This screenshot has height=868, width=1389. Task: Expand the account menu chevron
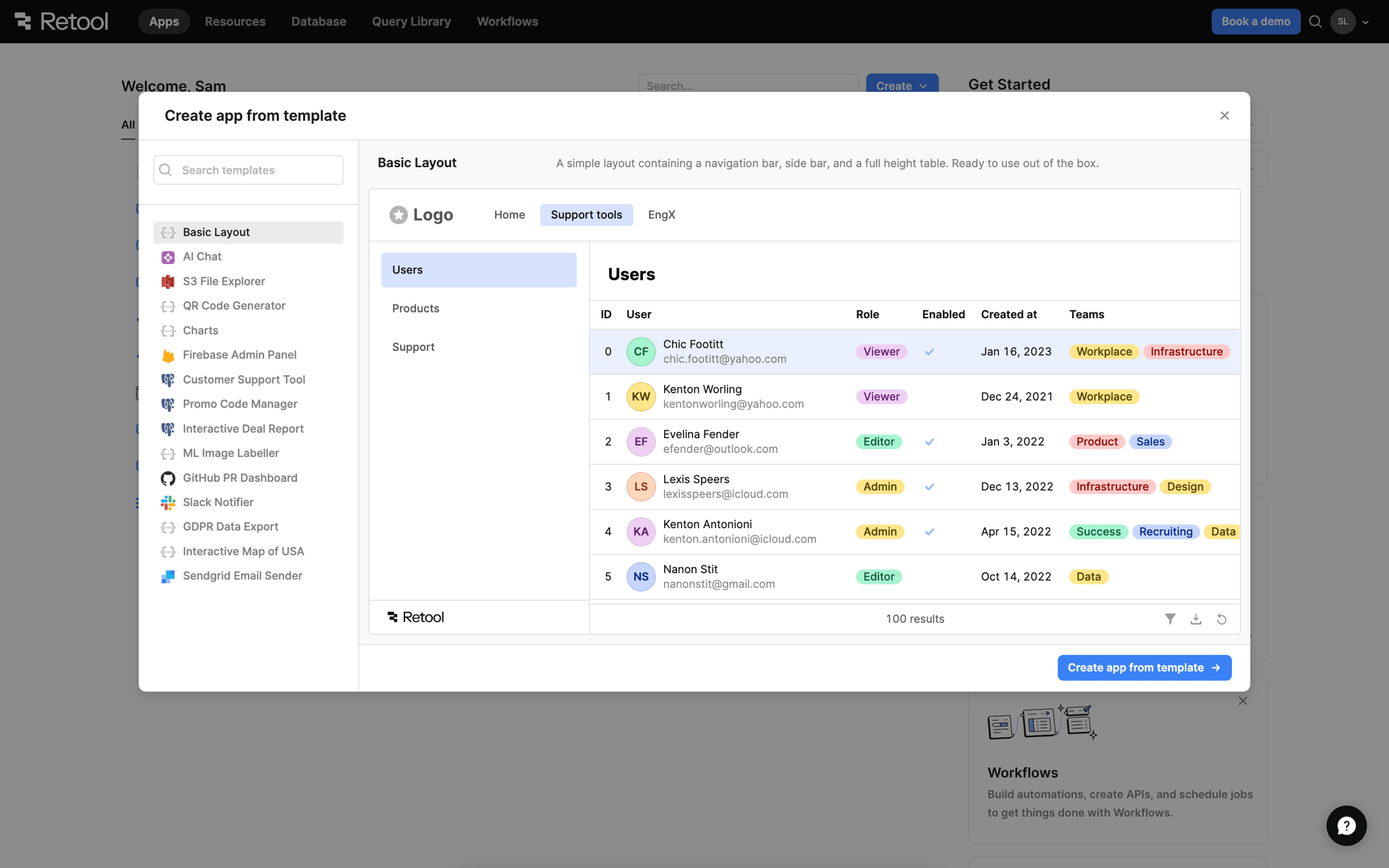[1366, 22]
